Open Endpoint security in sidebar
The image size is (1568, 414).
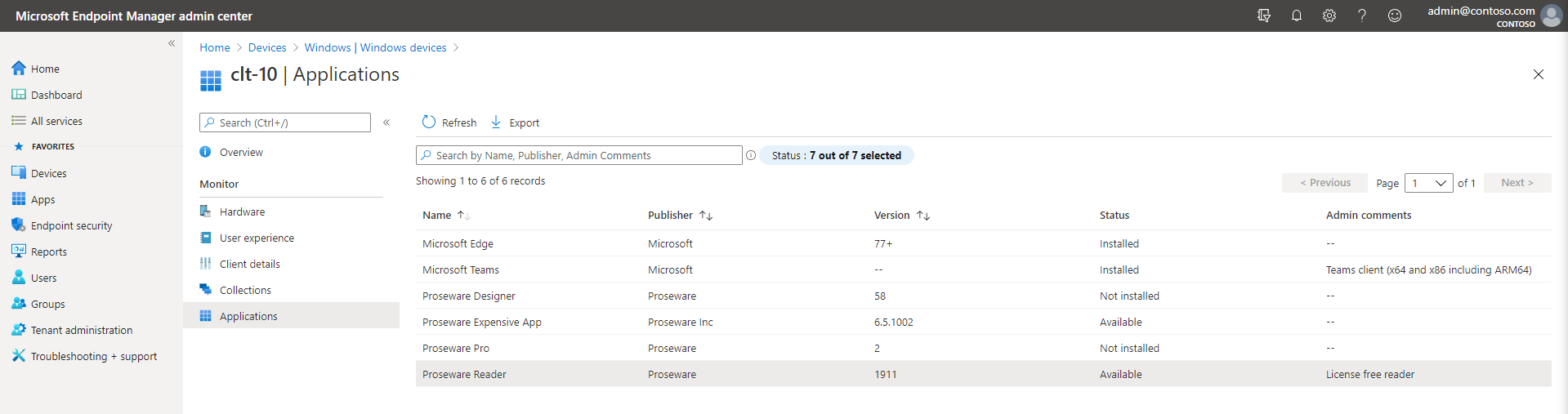(x=72, y=225)
